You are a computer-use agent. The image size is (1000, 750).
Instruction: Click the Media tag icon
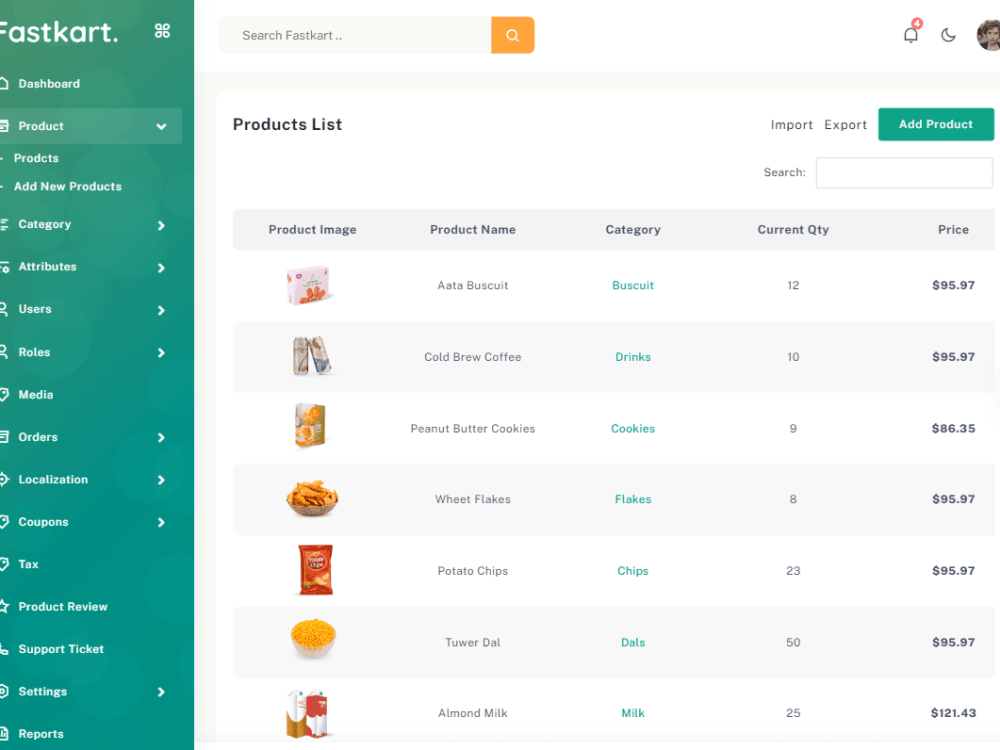tap(4, 395)
